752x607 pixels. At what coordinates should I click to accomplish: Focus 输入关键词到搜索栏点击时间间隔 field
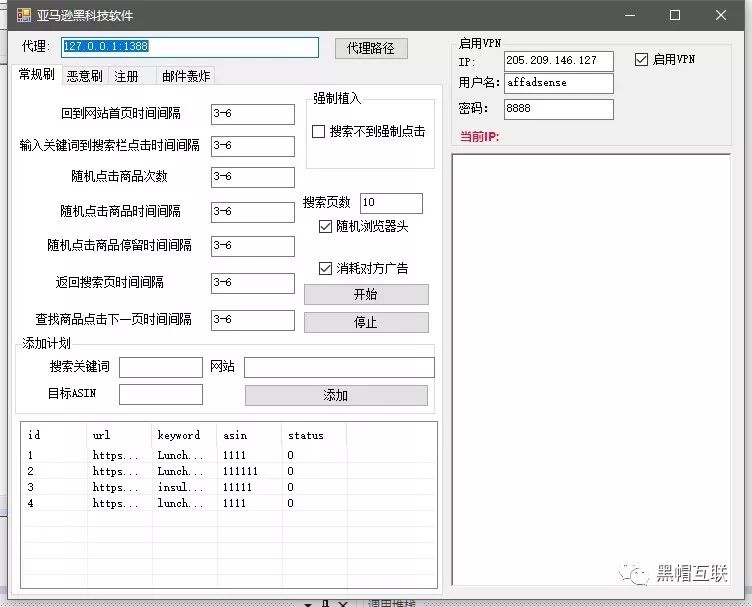click(x=253, y=146)
